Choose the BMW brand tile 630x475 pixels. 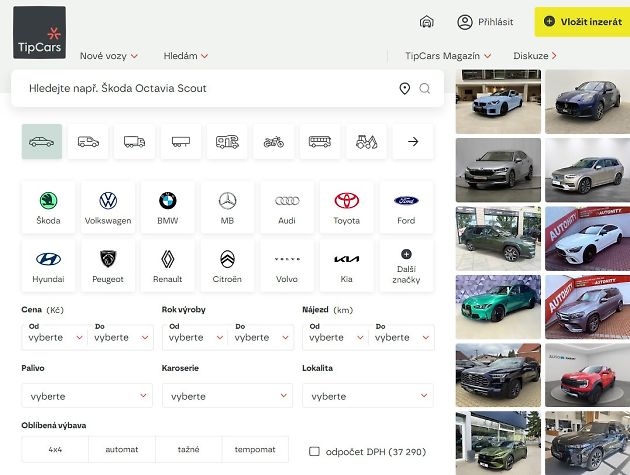coord(168,207)
